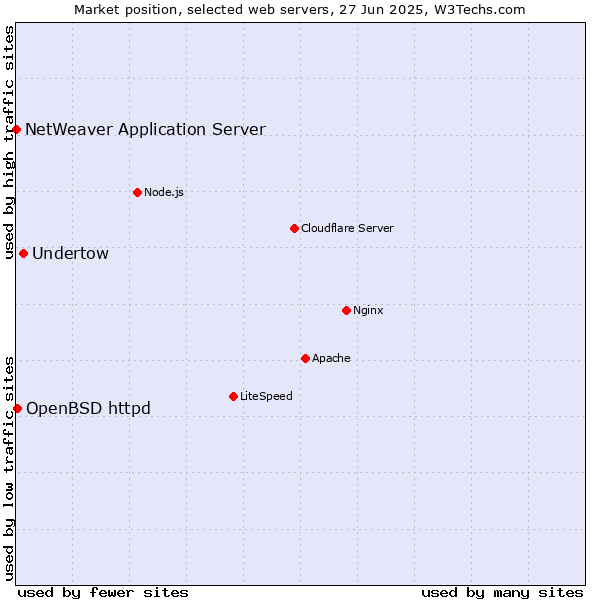
Task: Click the 'NetWeaver Application Server' label
Action: pyautogui.click(x=145, y=130)
